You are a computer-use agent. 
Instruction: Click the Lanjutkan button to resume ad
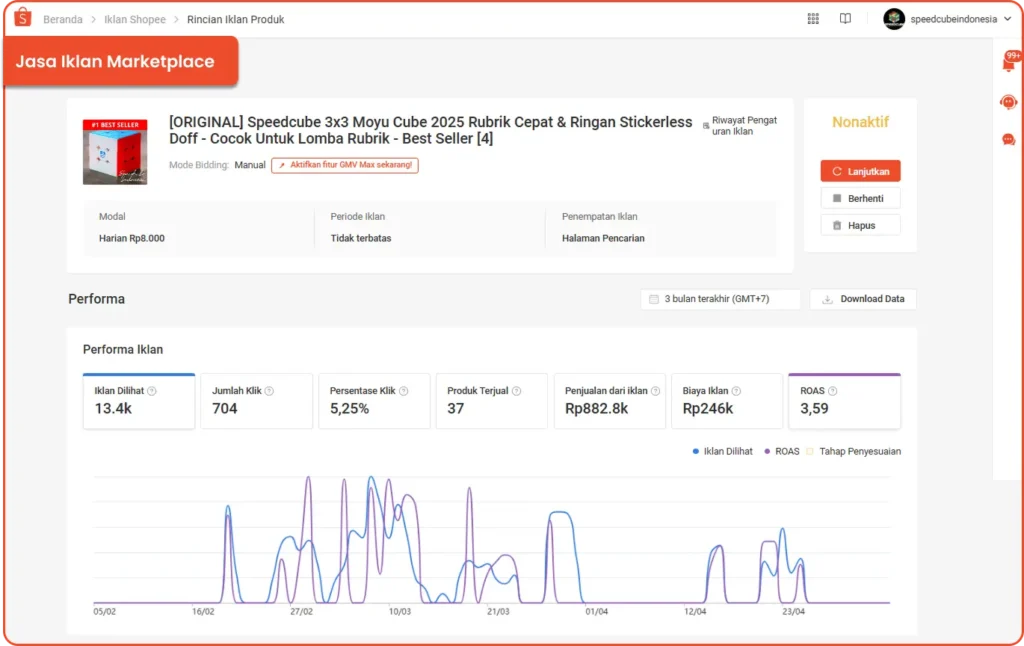pyautogui.click(x=861, y=171)
